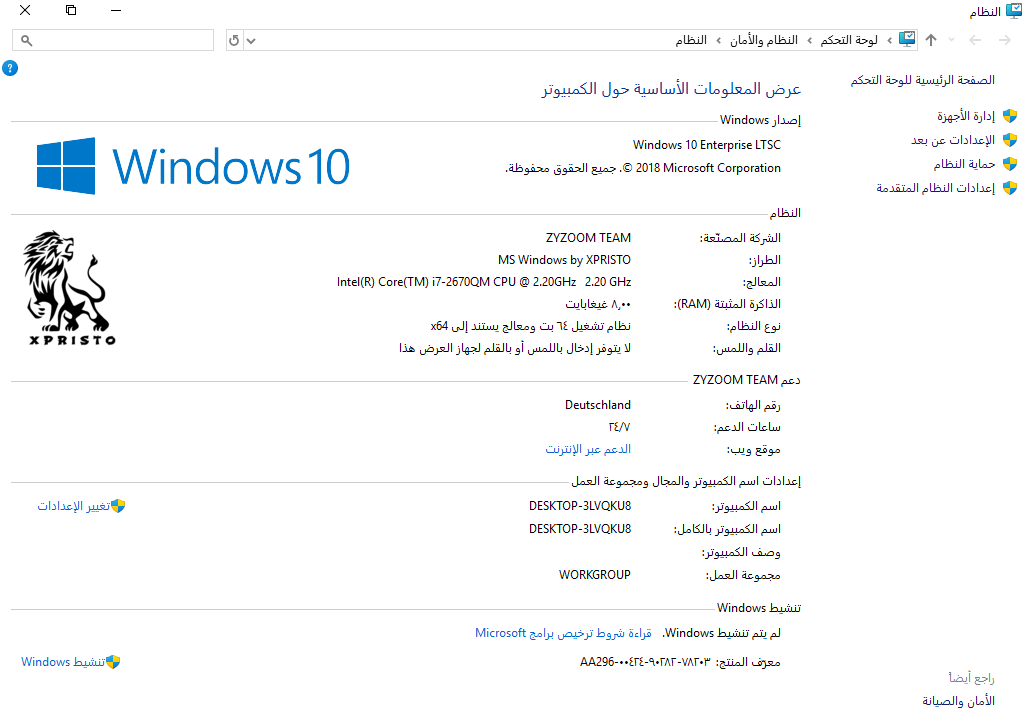The height and width of the screenshot is (728, 1024).
Task: Open 'الإعدادات عن بعد' remote settings link
Action: (953, 140)
